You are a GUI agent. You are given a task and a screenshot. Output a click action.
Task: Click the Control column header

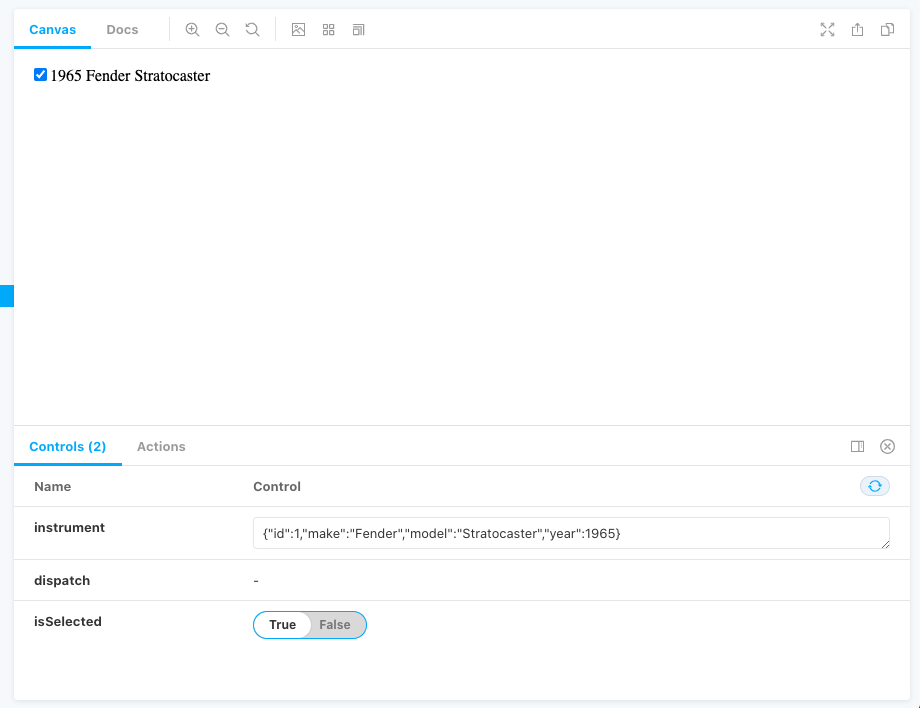tap(277, 486)
